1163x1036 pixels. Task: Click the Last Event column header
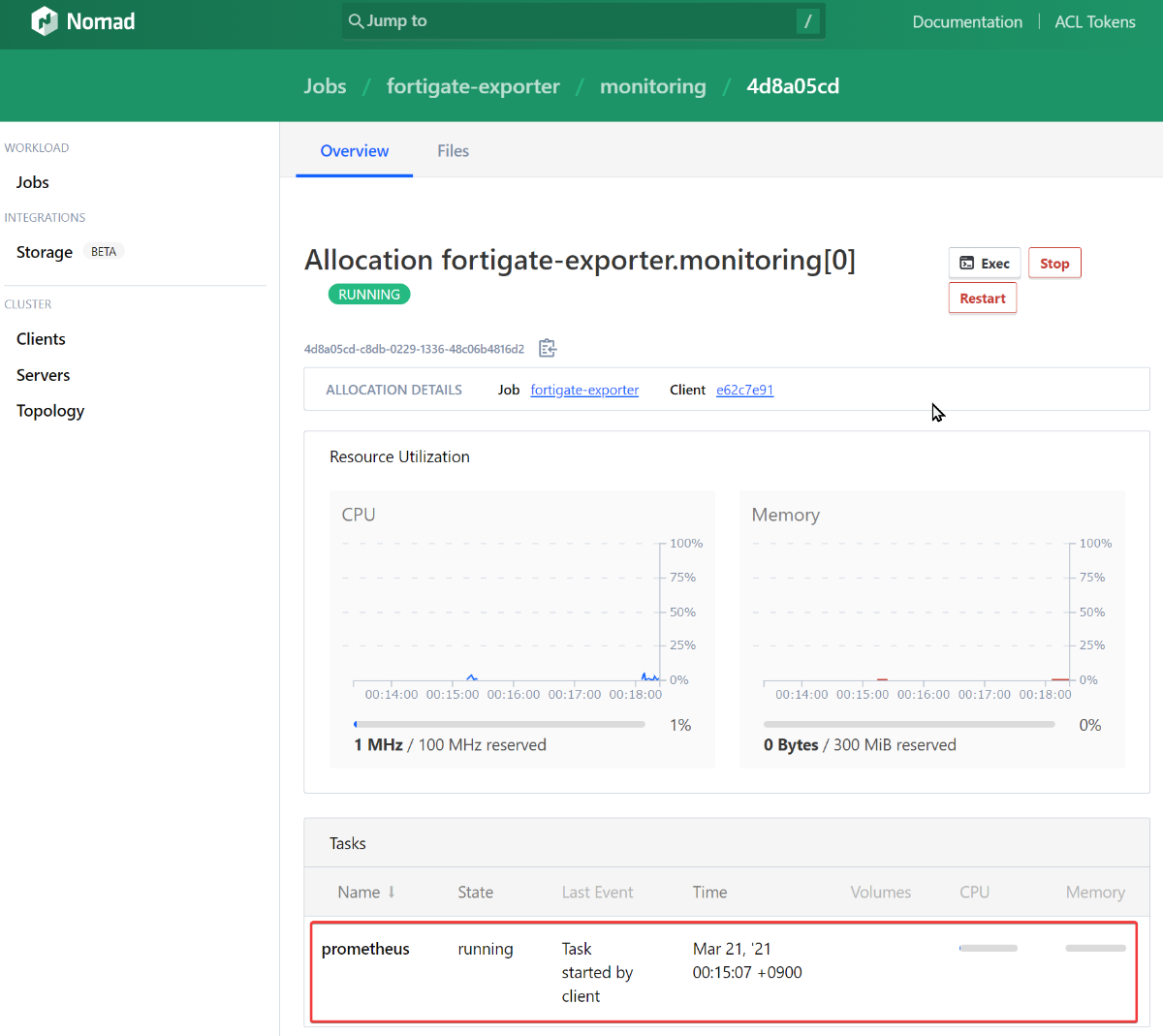click(x=597, y=892)
